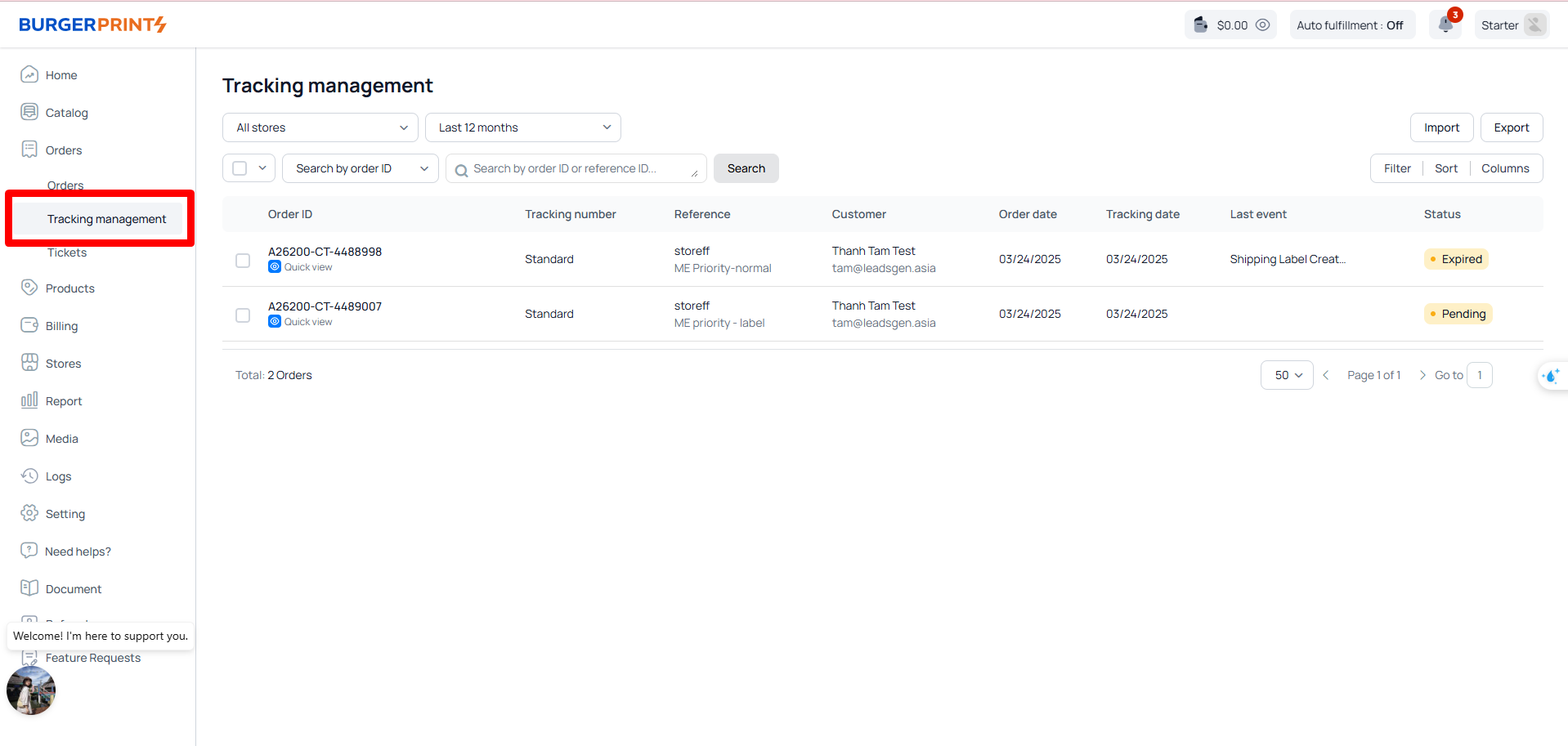Check the box for order A26200-CT-4488998

point(243,261)
